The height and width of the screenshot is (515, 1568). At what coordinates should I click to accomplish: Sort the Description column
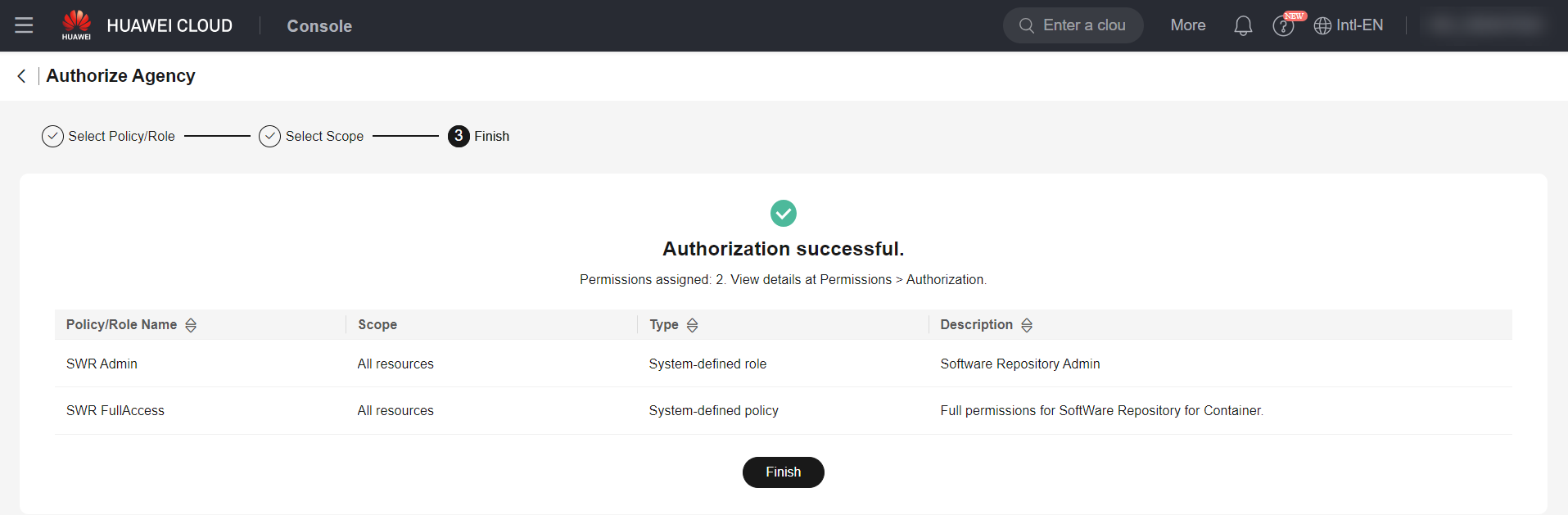pyautogui.click(x=1026, y=325)
